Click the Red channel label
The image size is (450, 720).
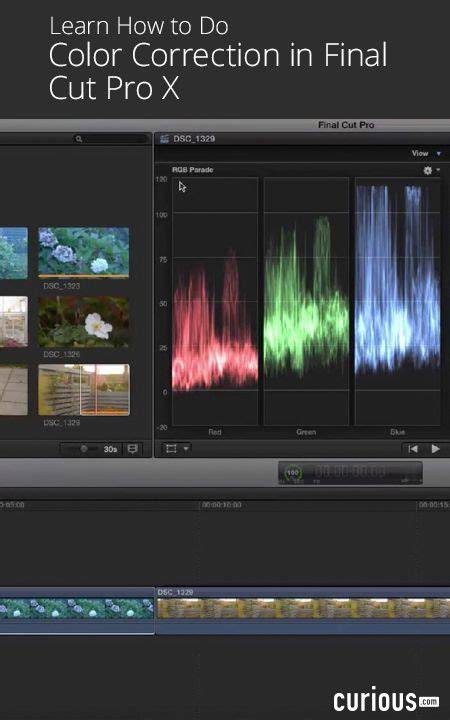coord(215,432)
